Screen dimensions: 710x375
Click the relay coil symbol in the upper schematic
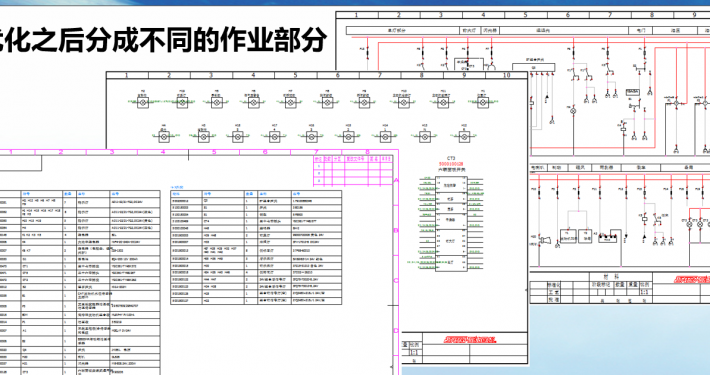623,129
